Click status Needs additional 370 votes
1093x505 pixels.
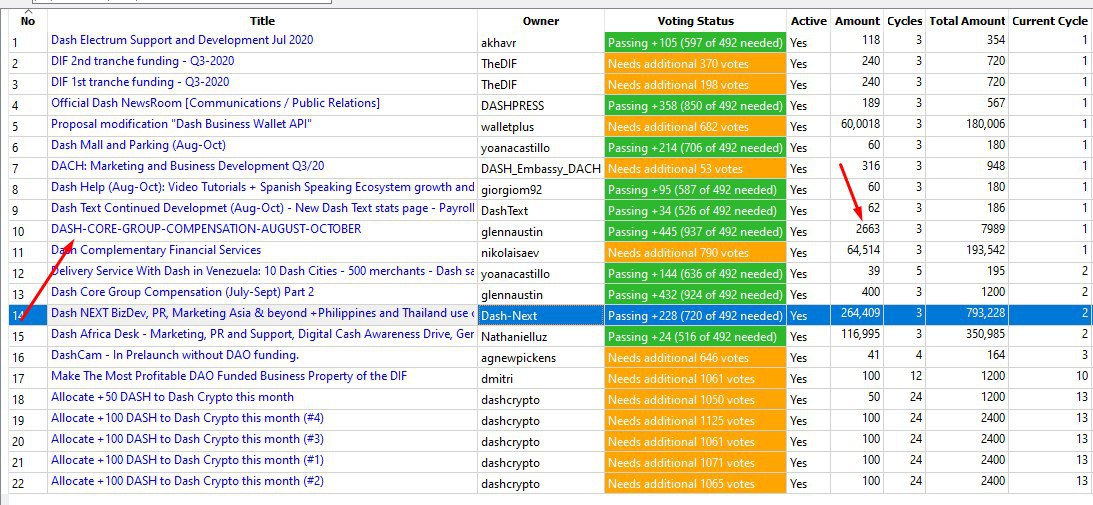point(696,63)
